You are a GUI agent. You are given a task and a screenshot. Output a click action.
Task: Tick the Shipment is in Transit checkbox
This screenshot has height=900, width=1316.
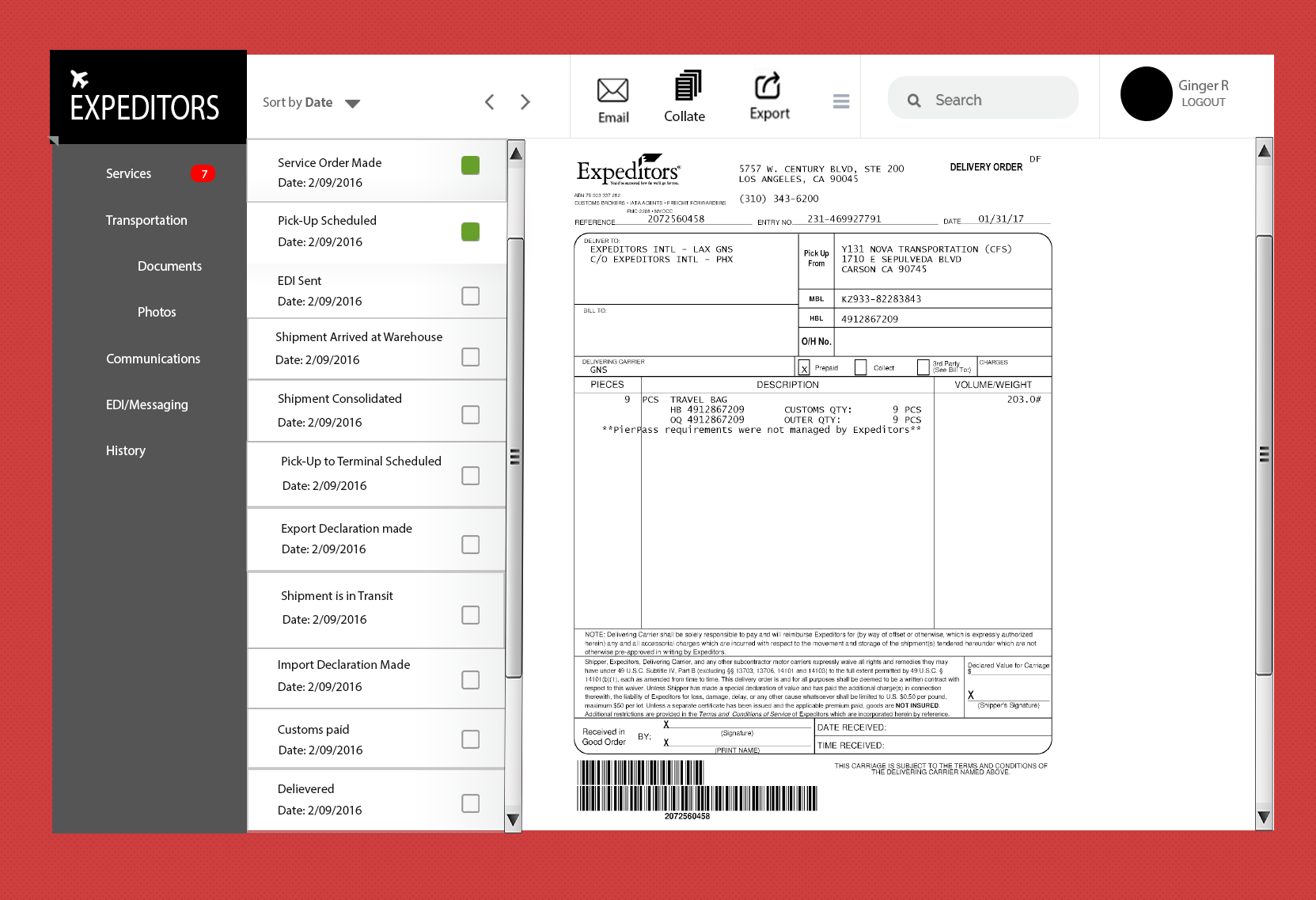[471, 615]
